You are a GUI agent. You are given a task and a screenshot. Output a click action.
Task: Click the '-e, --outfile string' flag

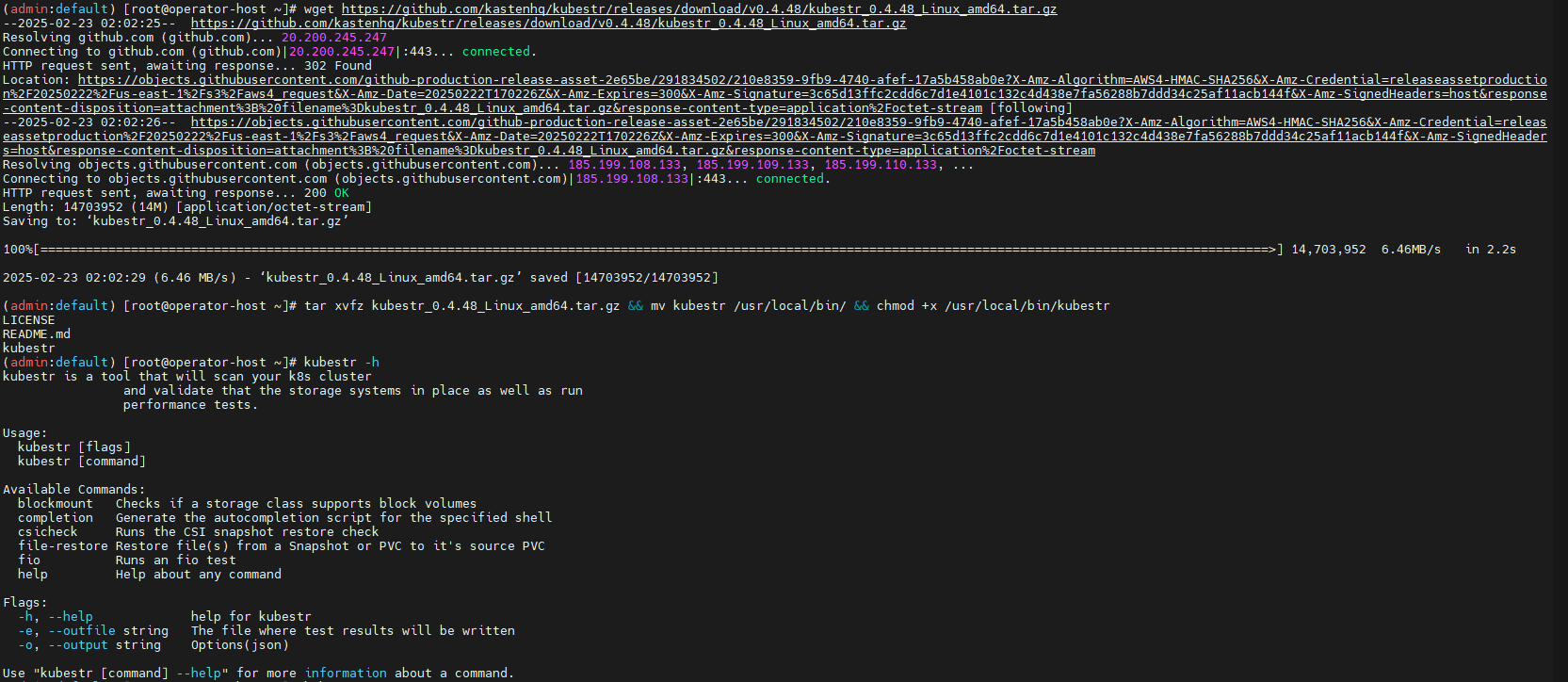point(93,631)
